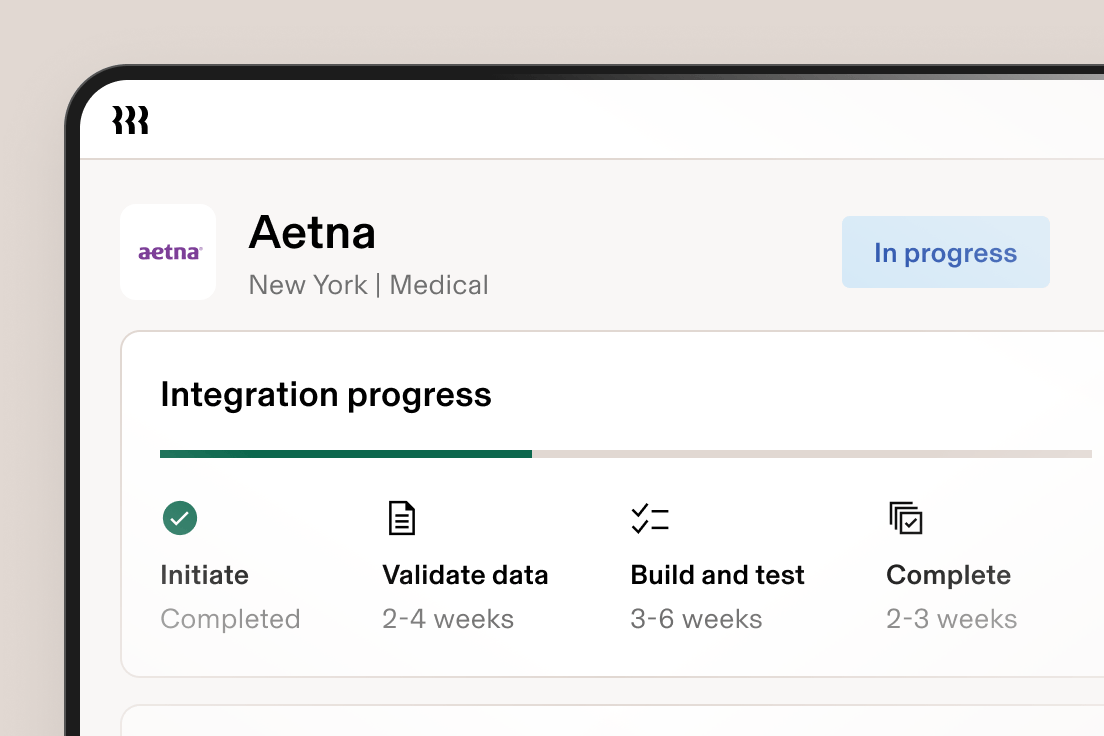Mark the Validate data stage as complete
This screenshot has height=736, width=1104.
(x=401, y=517)
